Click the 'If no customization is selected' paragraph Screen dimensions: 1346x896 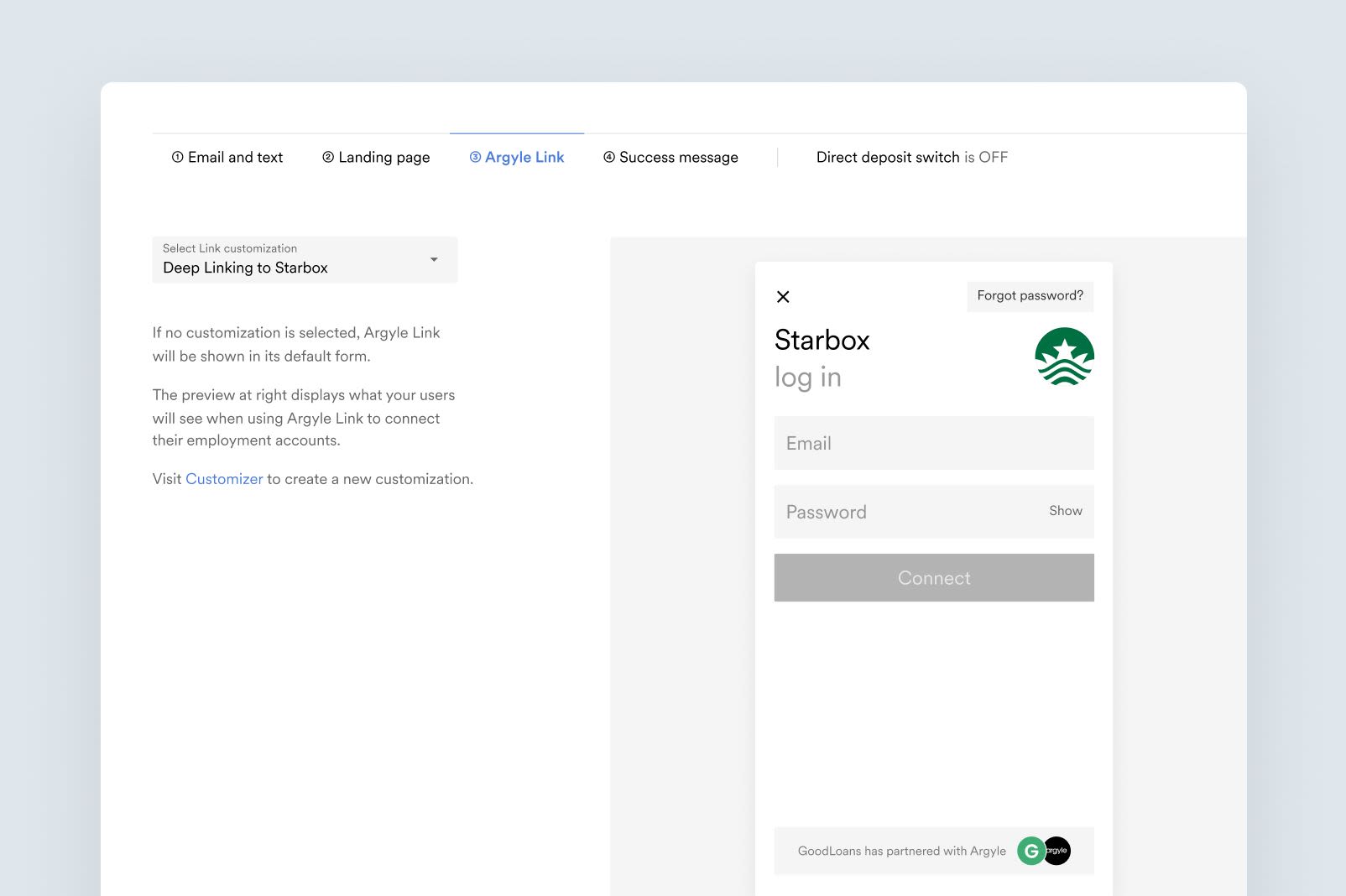pos(296,345)
